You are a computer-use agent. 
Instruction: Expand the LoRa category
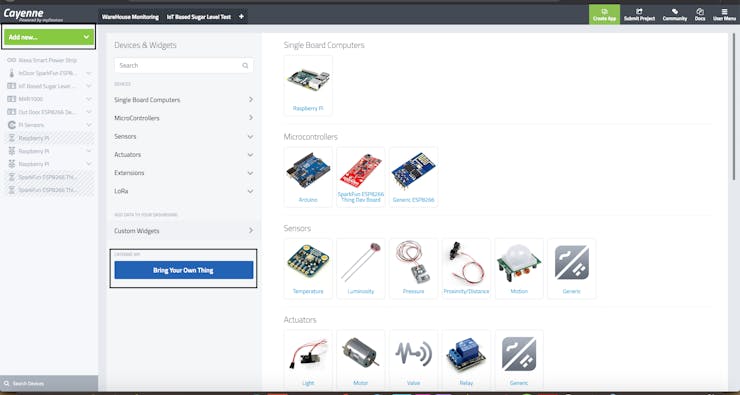click(184, 191)
